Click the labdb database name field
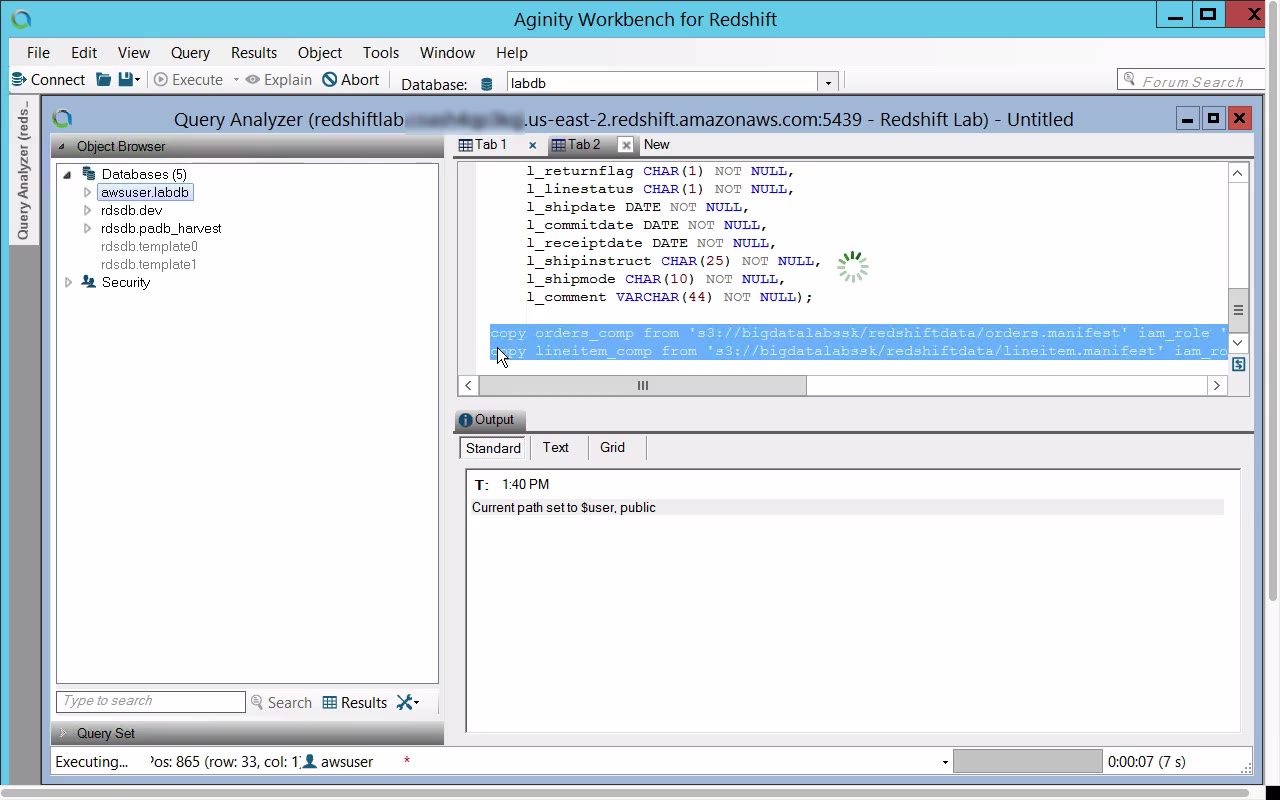This screenshot has width=1280, height=800. pos(662,83)
